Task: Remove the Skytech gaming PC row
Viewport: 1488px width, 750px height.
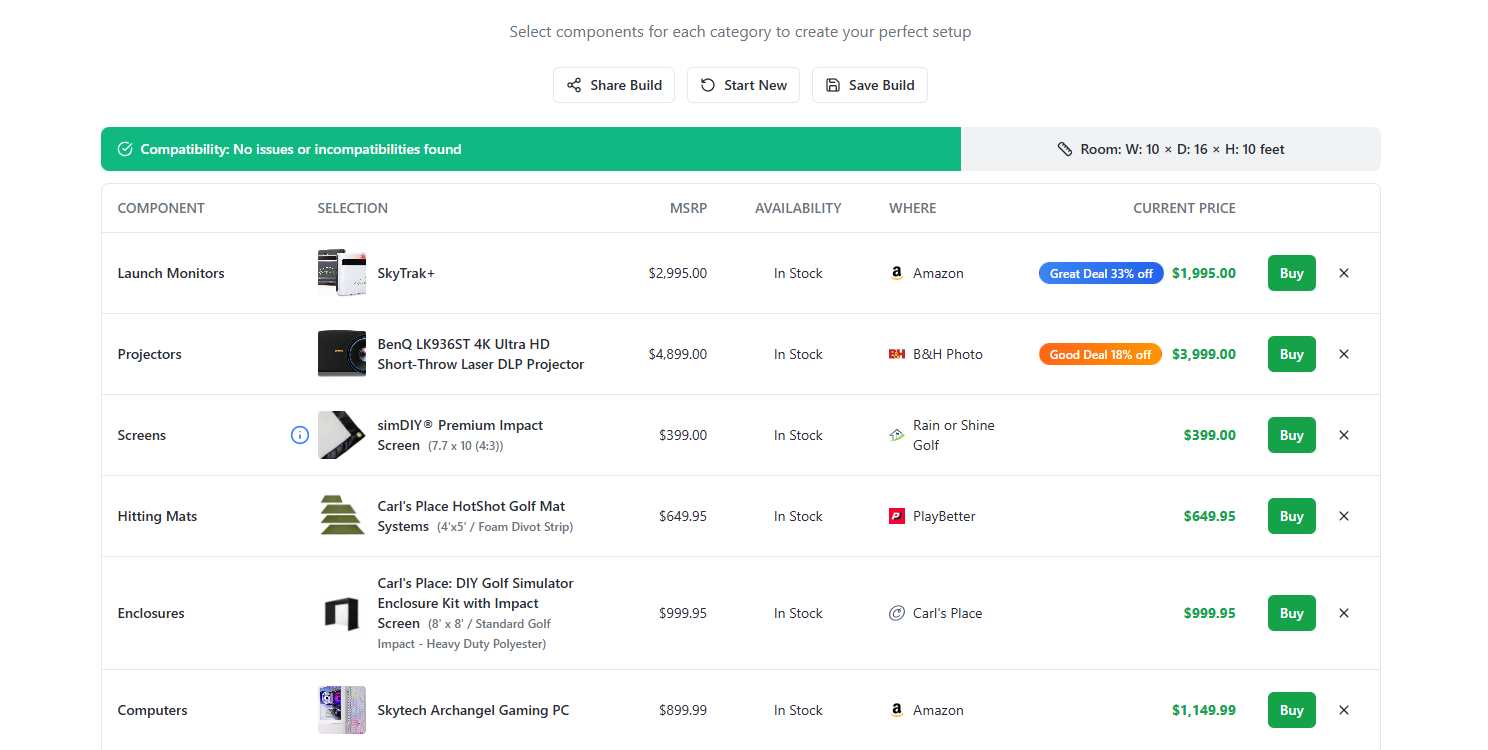Action: click(x=1344, y=710)
